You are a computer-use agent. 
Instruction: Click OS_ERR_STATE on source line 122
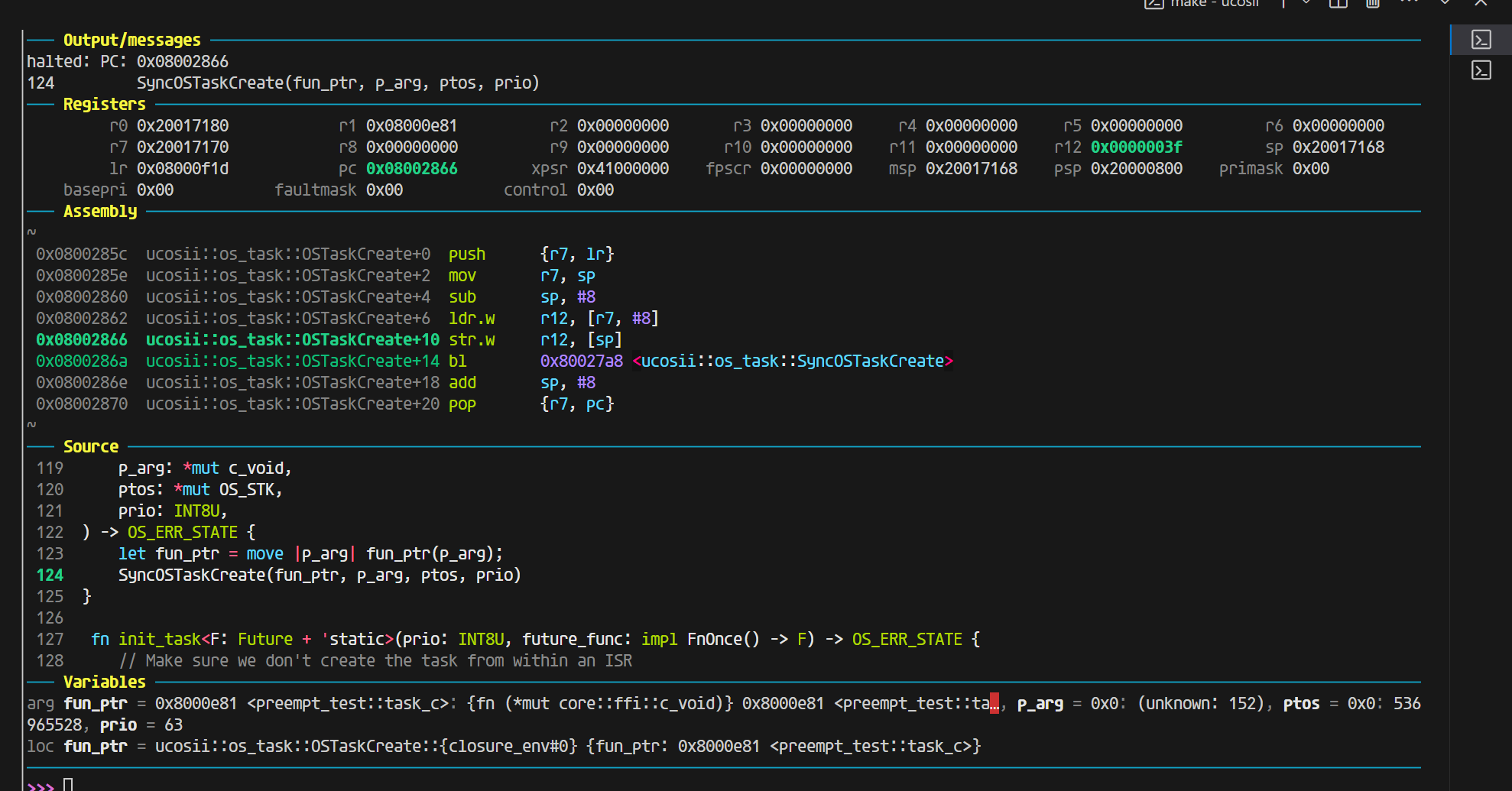tap(183, 532)
